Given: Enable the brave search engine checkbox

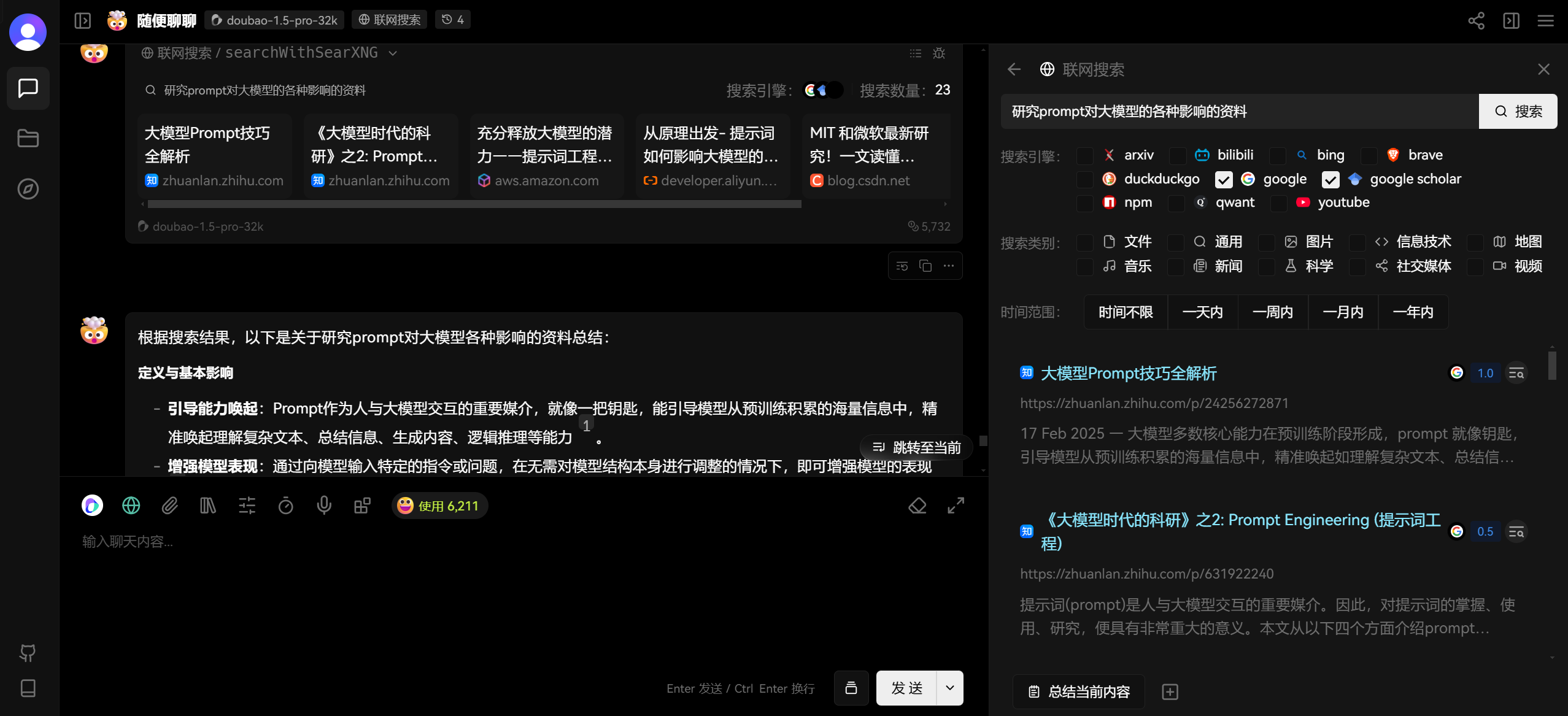Looking at the screenshot, I should 1369,156.
